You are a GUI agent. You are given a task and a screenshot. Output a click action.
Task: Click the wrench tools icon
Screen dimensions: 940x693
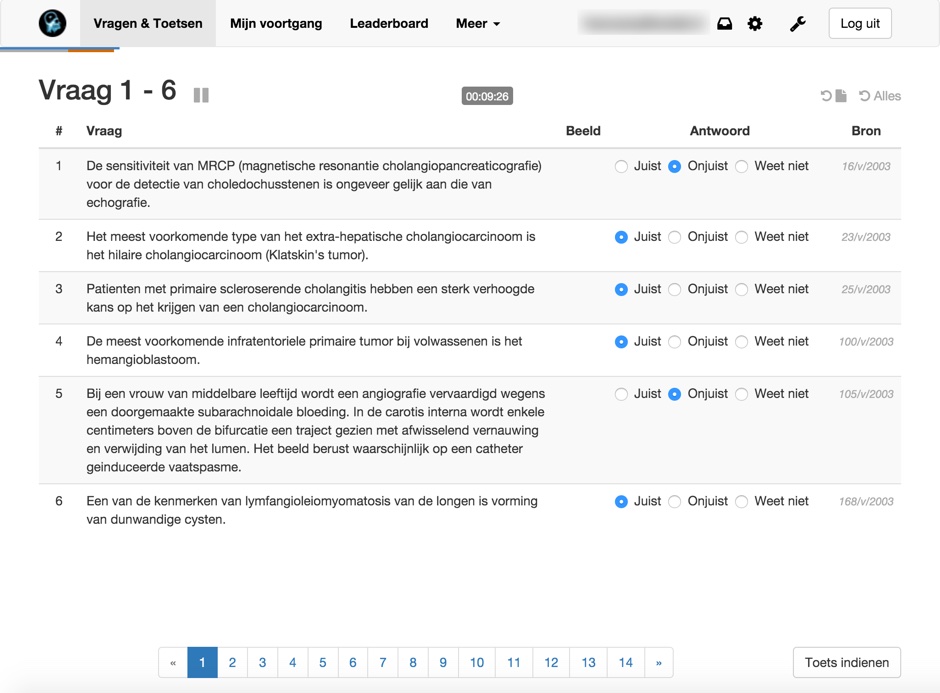click(x=798, y=24)
